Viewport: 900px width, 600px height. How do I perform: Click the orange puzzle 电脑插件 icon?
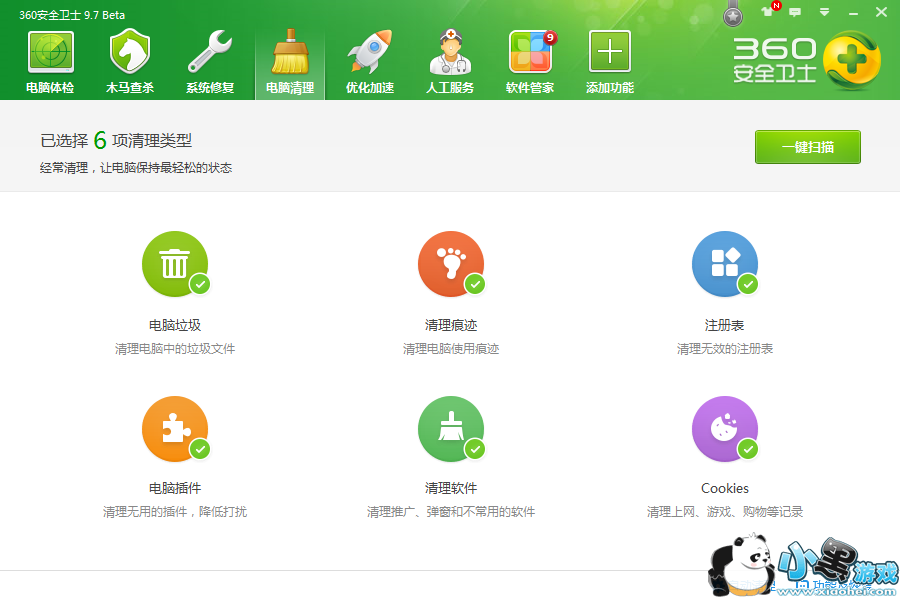point(175,429)
